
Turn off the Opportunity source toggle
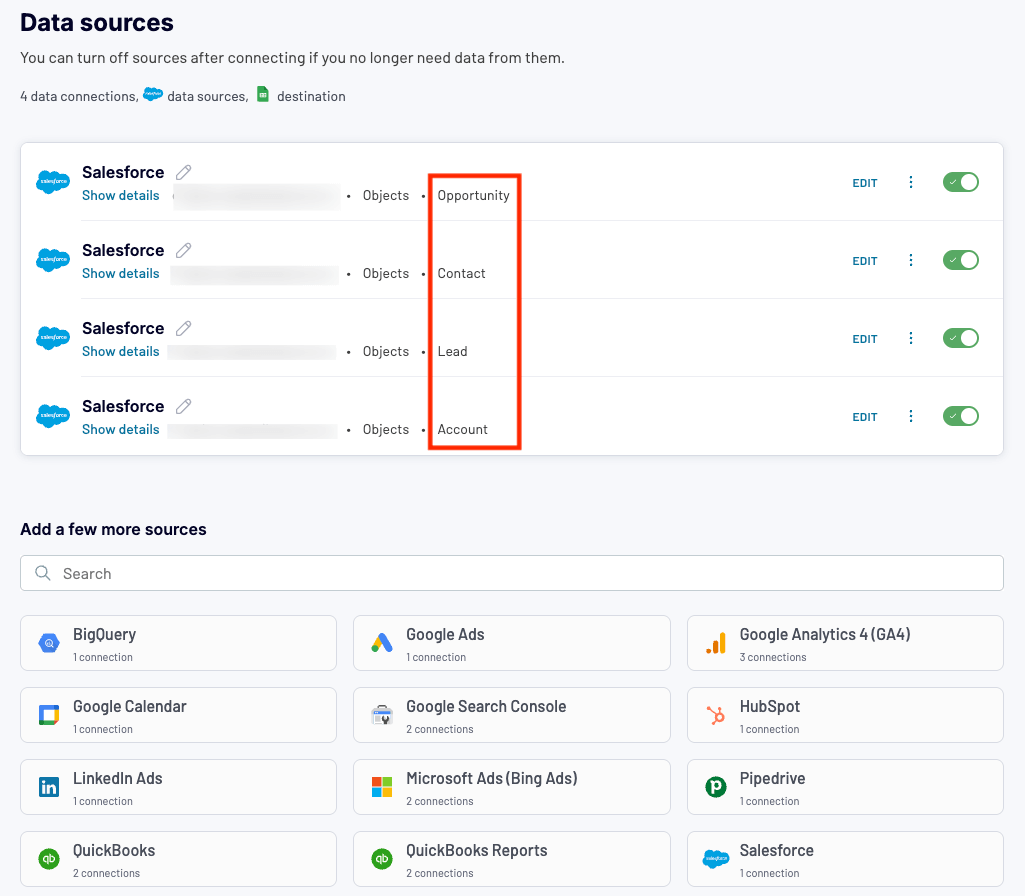960,182
